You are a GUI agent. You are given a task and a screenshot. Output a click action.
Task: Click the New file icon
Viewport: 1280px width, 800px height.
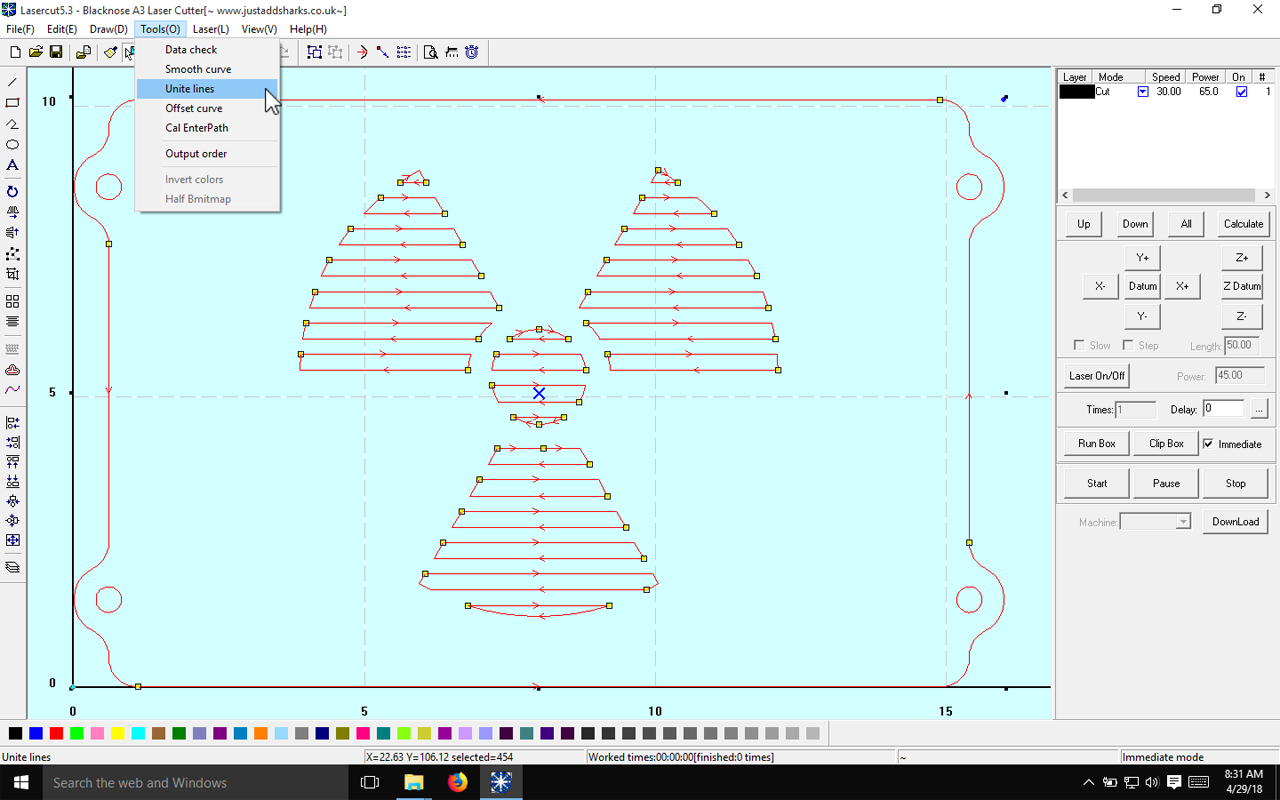(x=15, y=52)
